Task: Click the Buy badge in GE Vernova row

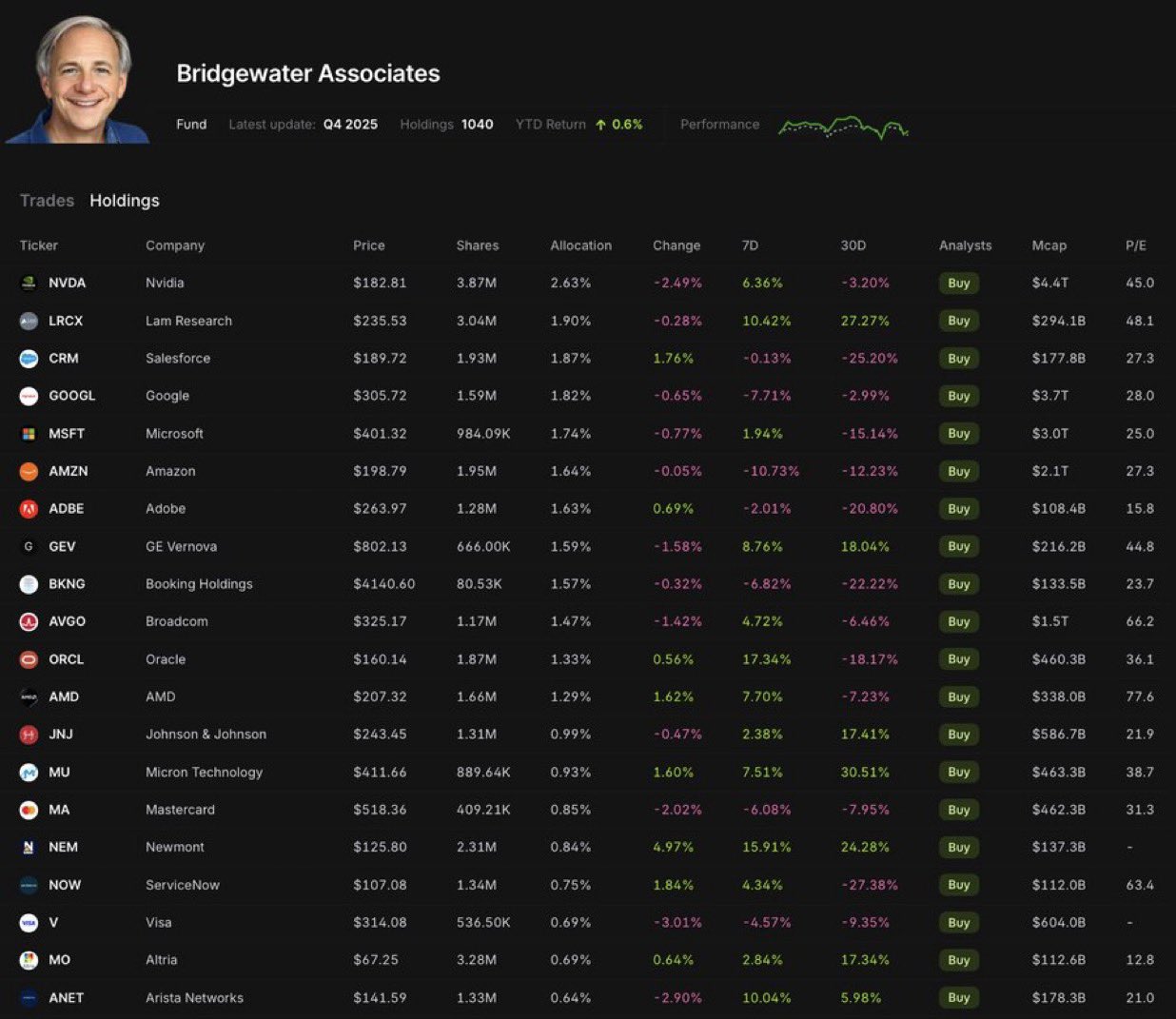Action: 959,546
